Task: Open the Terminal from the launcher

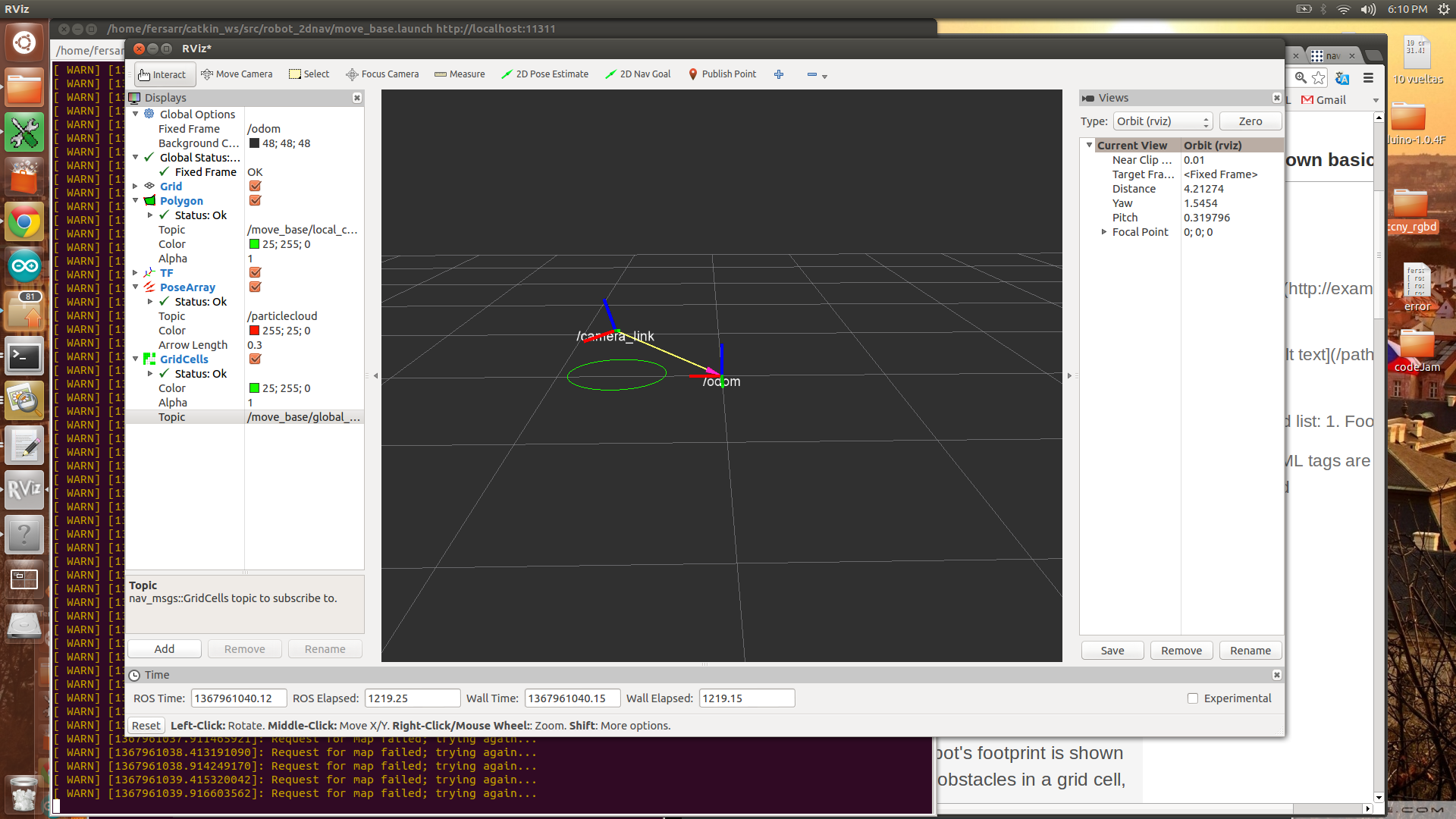Action: 24,356
